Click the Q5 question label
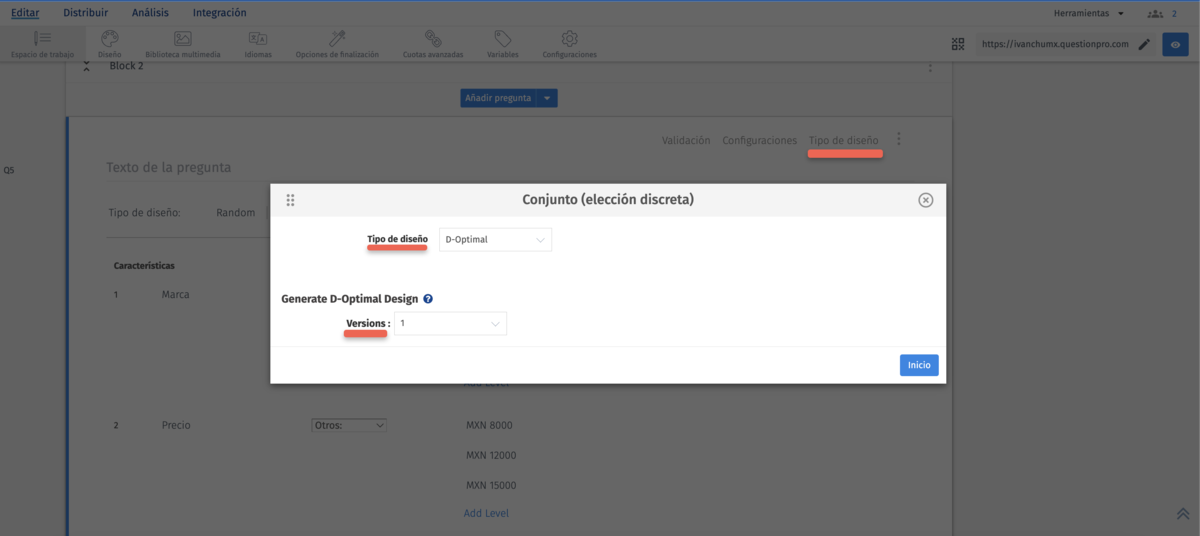Screen dimensions: 1200x536 9,171
